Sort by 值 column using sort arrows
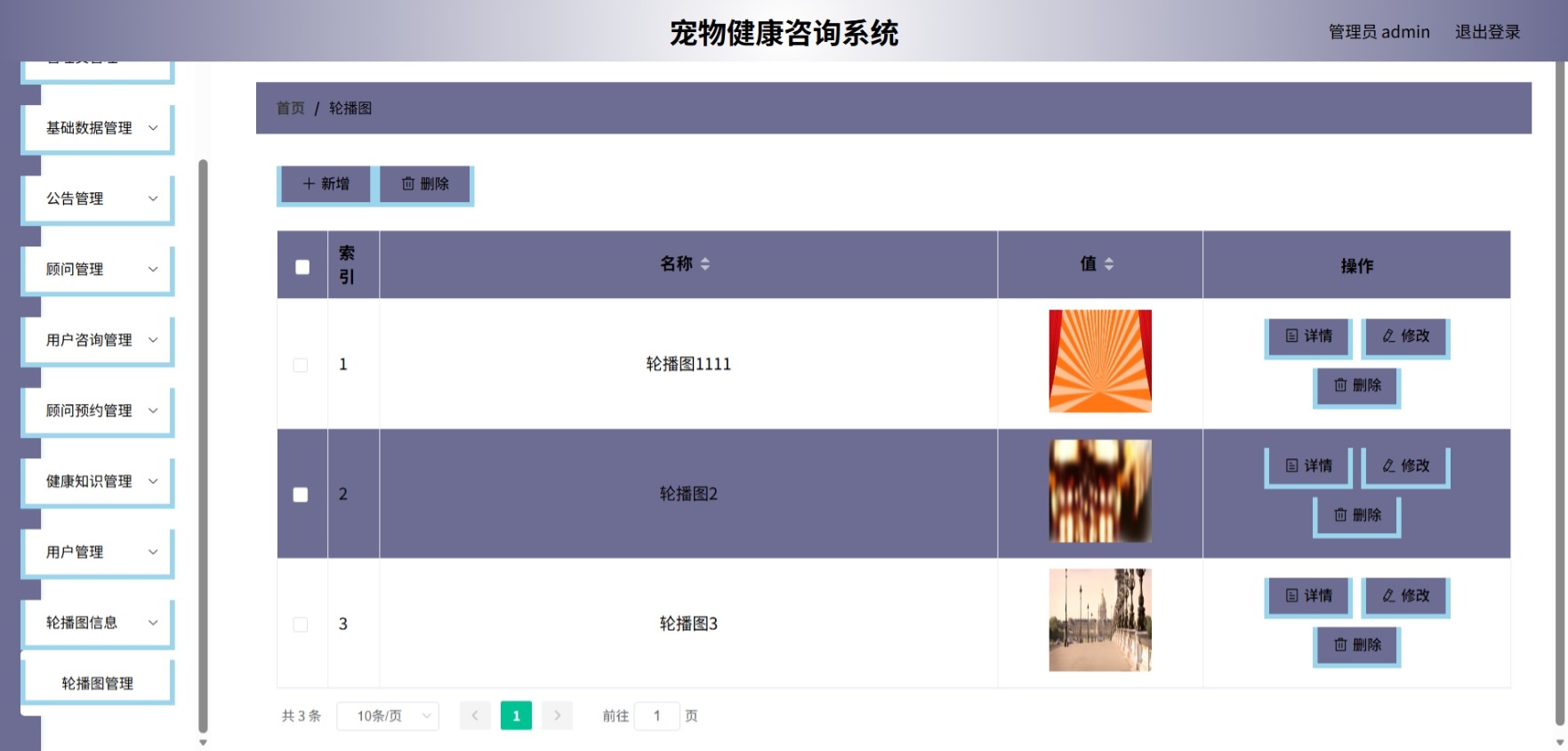 point(1109,264)
